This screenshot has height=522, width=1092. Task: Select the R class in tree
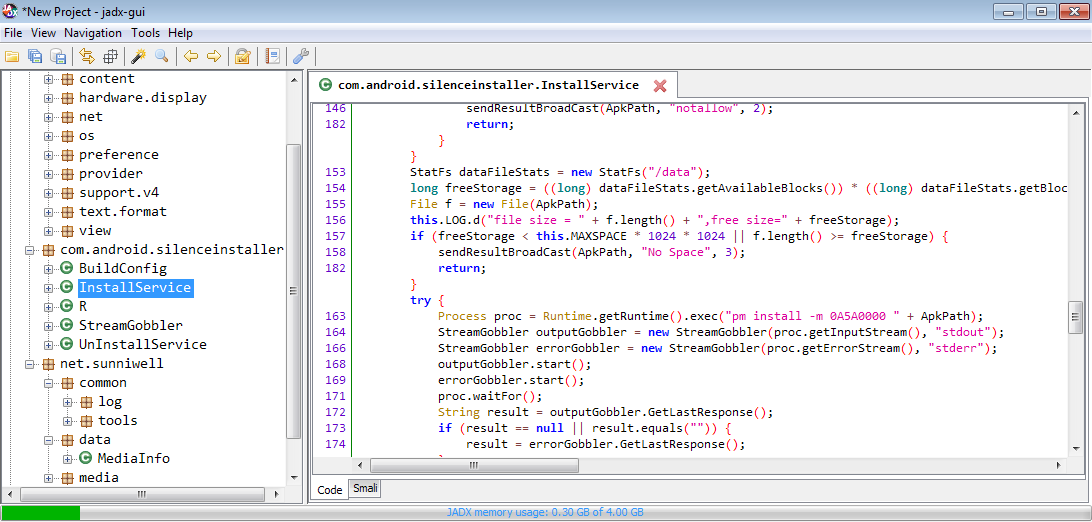[83, 306]
